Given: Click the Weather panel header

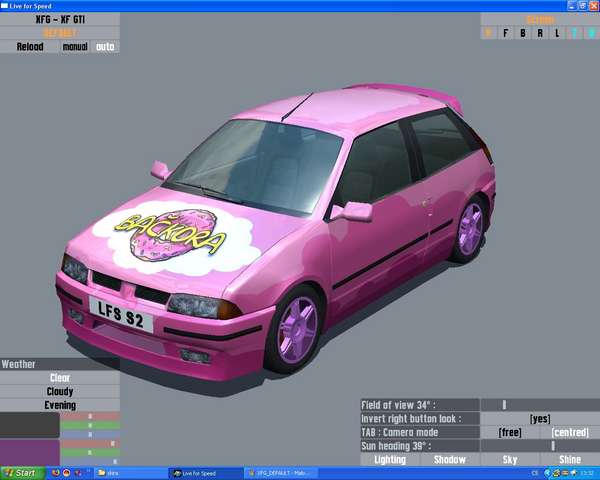Looking at the screenshot, I should [60, 364].
